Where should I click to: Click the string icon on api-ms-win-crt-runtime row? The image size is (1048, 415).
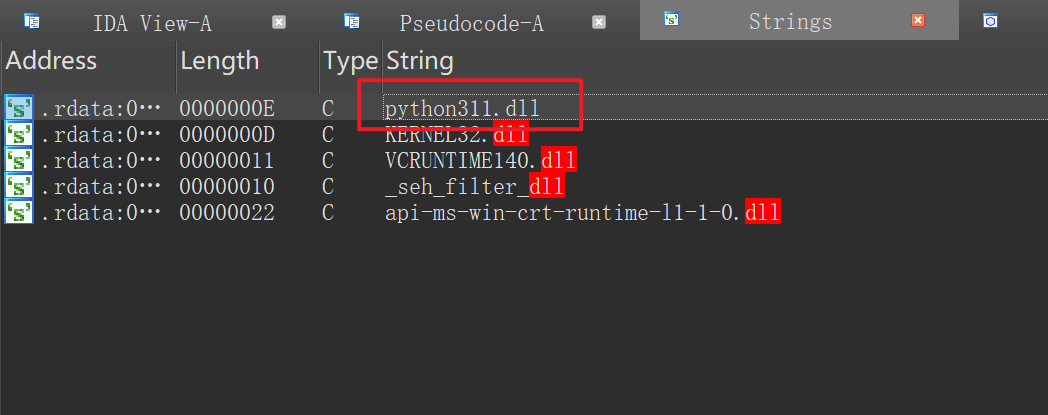(18, 212)
